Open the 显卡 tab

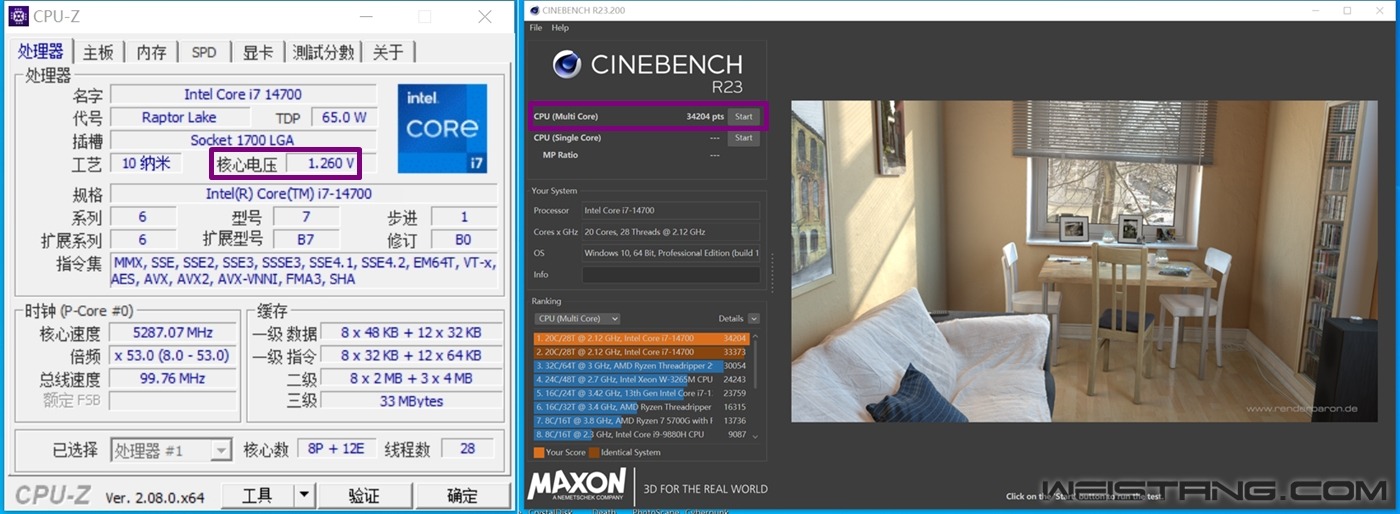pos(258,53)
